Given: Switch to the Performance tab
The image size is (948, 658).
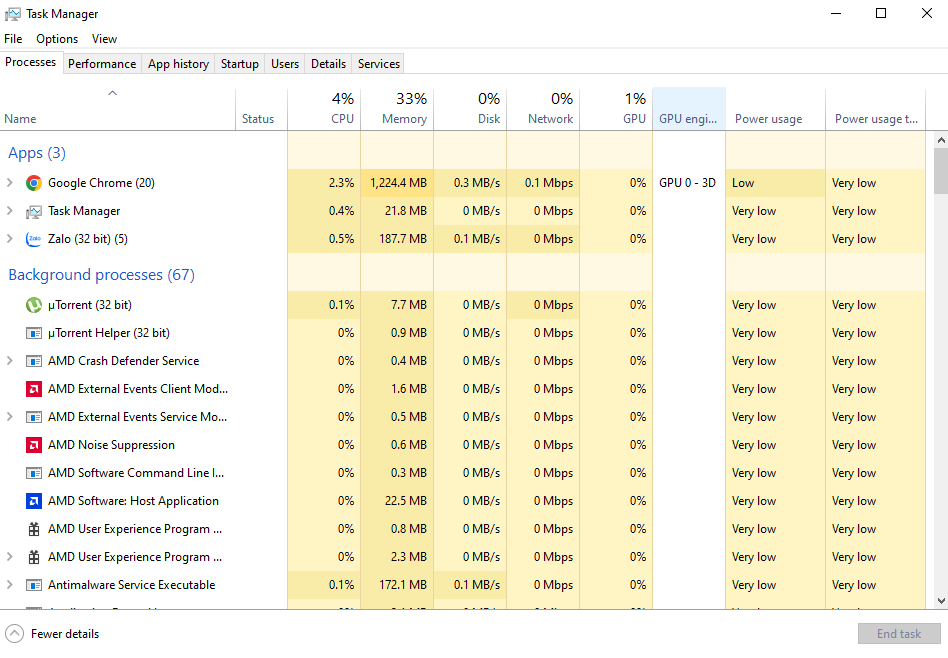Looking at the screenshot, I should 102,64.
